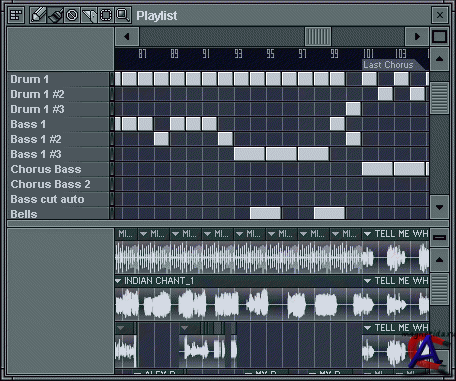The image size is (456, 381).
Task: Open dropdown of MI... clip at bar 87
Action: coord(143,234)
